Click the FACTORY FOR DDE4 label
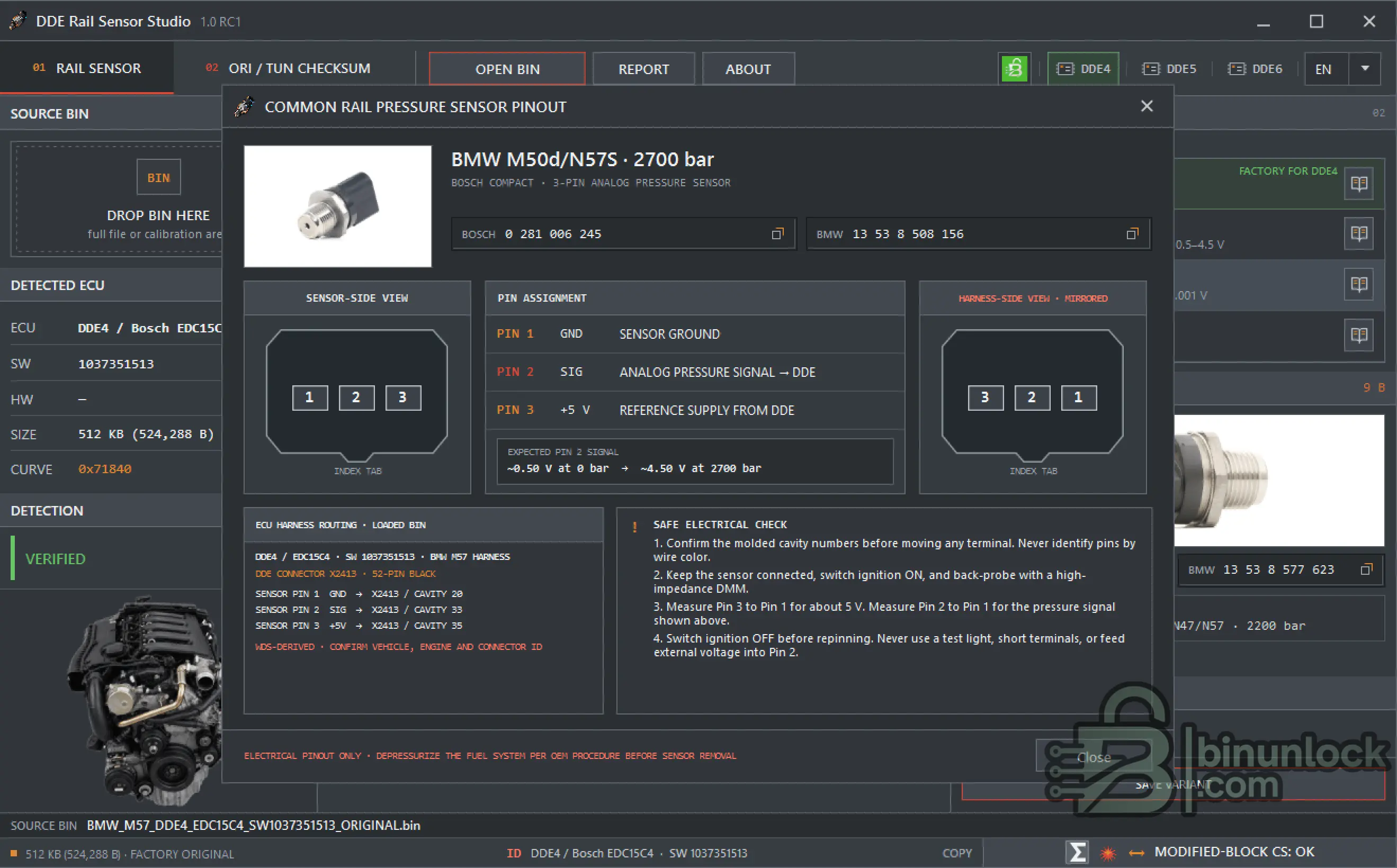 (1288, 171)
